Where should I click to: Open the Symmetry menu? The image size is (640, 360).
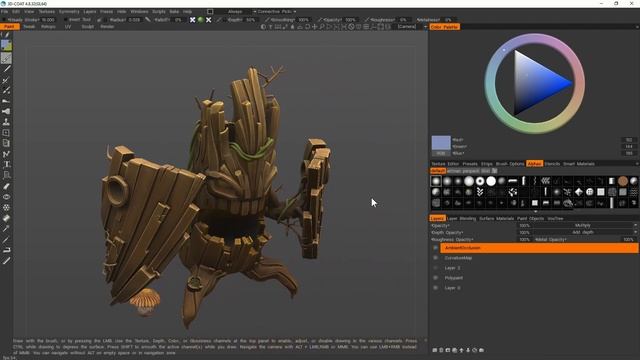[x=69, y=12]
